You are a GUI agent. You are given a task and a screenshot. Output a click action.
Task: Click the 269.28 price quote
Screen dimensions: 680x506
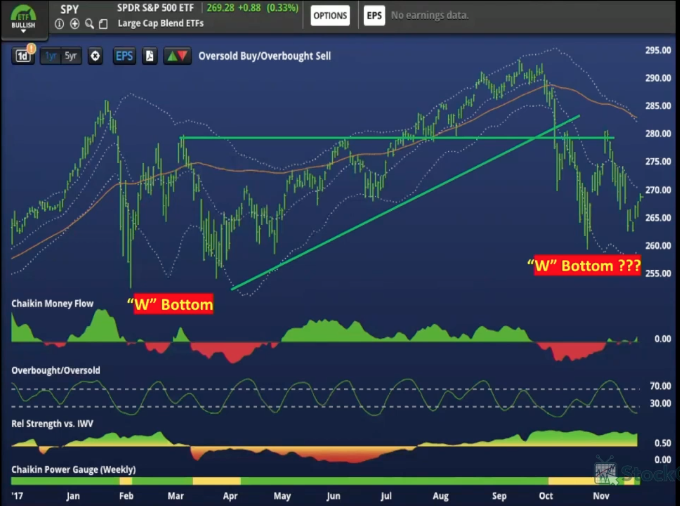(220, 8)
